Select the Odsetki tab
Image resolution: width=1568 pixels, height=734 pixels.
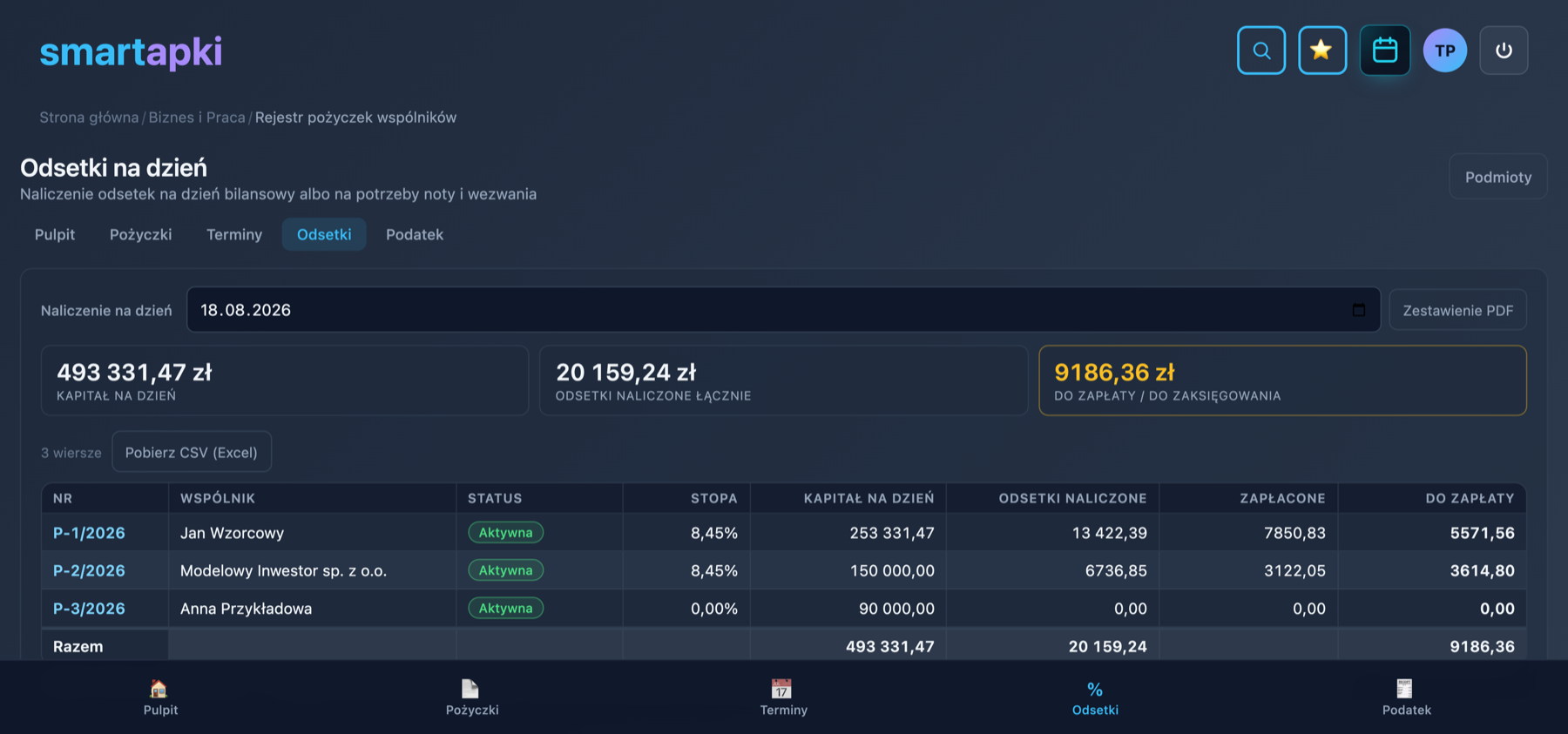click(x=324, y=234)
